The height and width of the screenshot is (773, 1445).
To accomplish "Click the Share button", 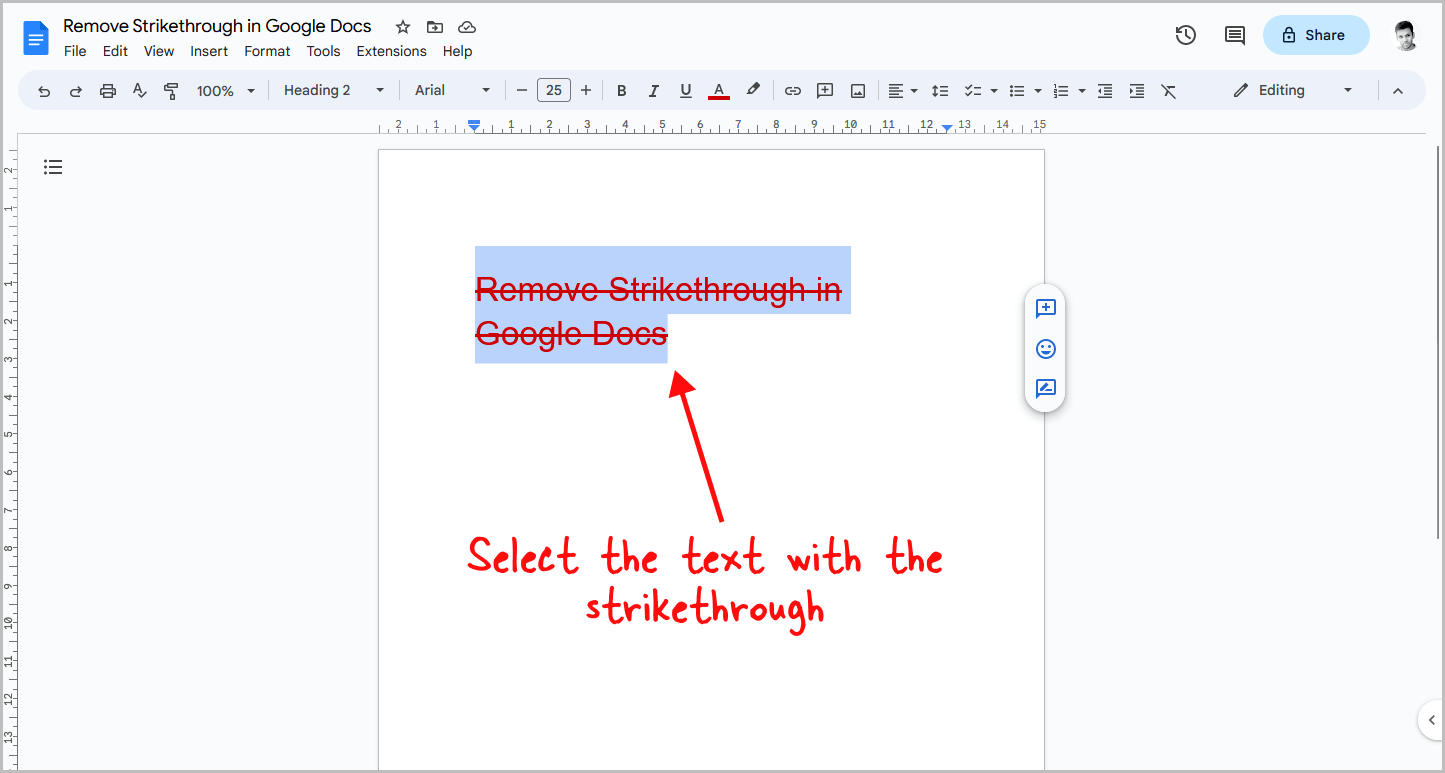I will click(1315, 34).
